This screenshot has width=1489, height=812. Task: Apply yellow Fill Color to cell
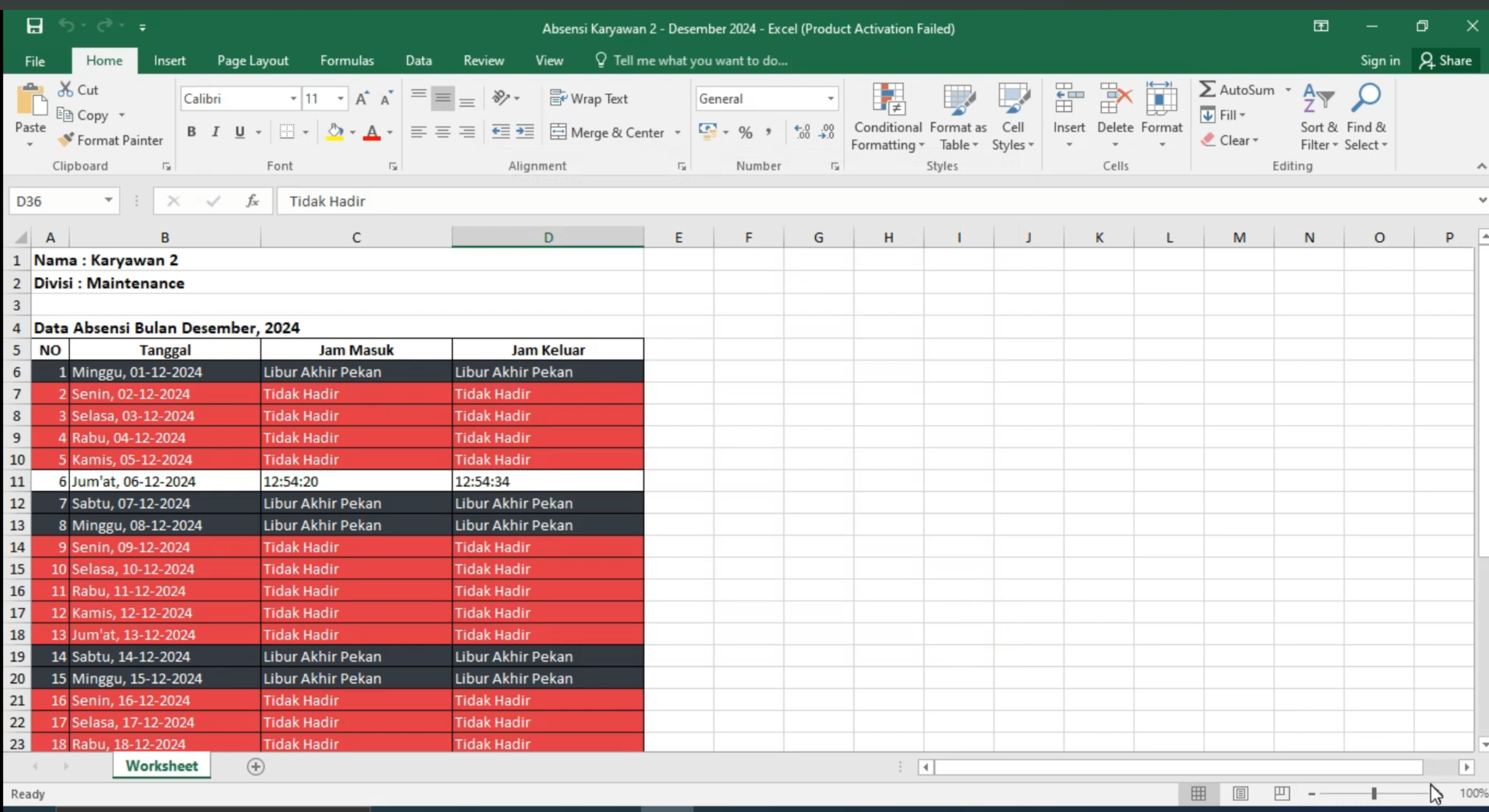[x=335, y=132]
